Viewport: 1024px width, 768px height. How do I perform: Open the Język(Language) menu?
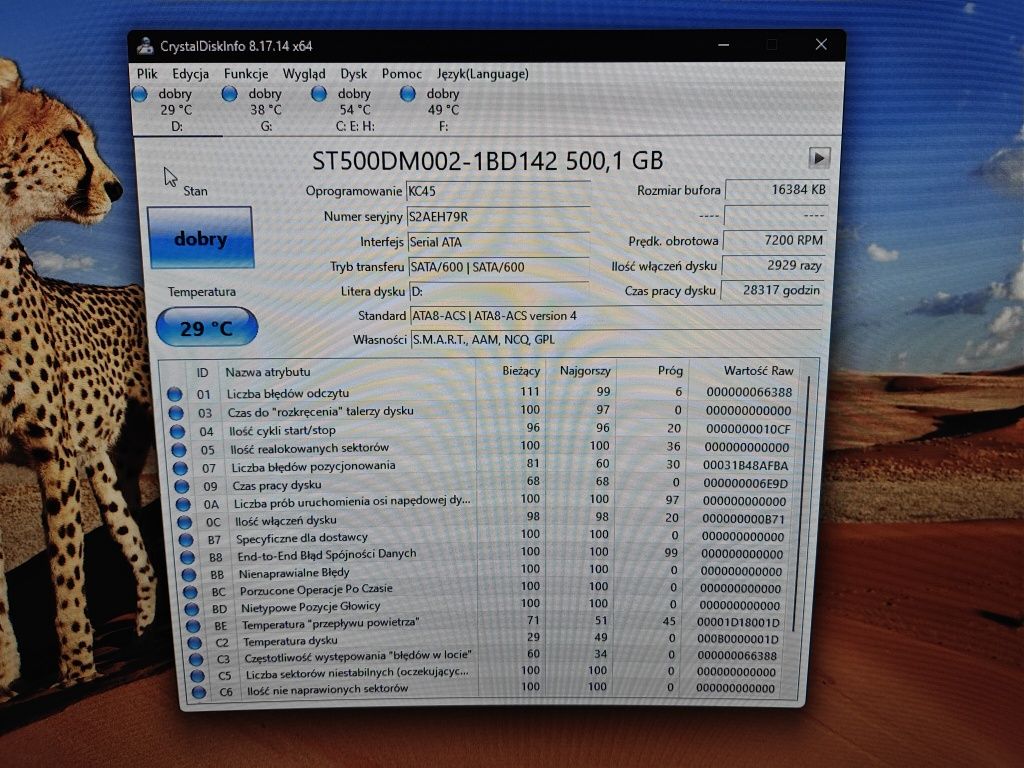pos(483,74)
